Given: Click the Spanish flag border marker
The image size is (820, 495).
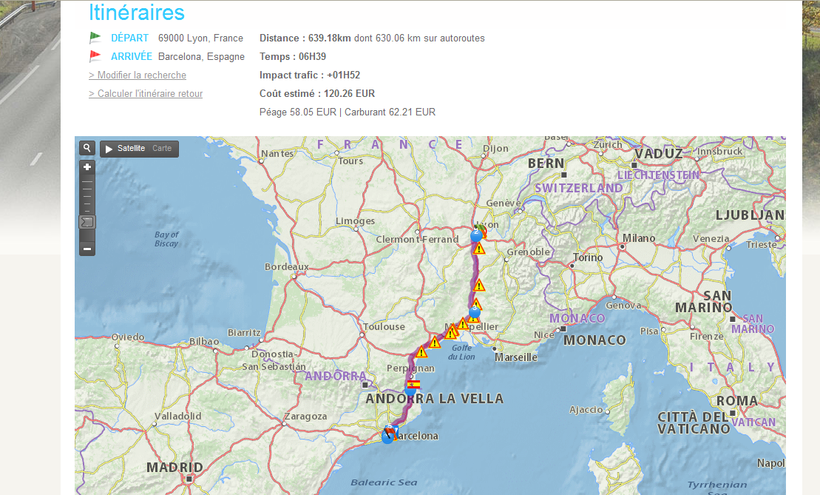Looking at the screenshot, I should (413, 383).
